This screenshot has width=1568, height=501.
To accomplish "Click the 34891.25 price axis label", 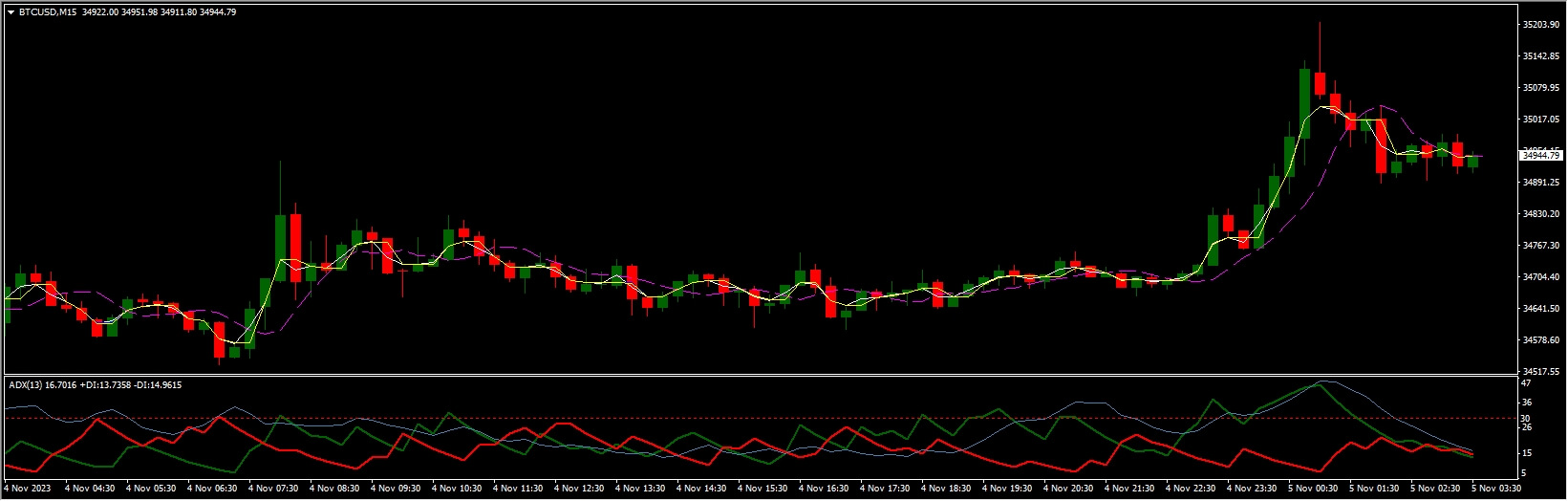I will [1541, 183].
